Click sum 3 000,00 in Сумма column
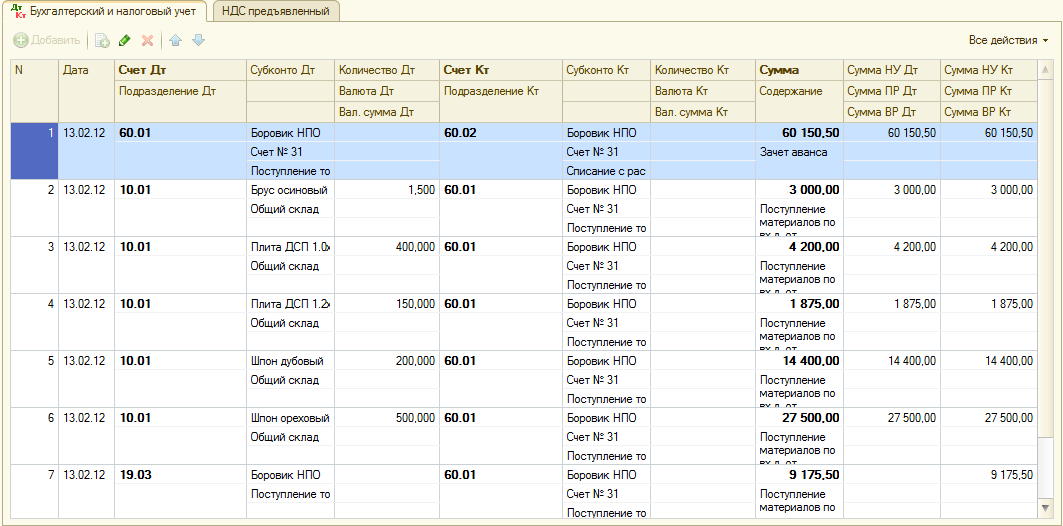Image resolution: width=1063 pixels, height=526 pixels. [x=799, y=190]
